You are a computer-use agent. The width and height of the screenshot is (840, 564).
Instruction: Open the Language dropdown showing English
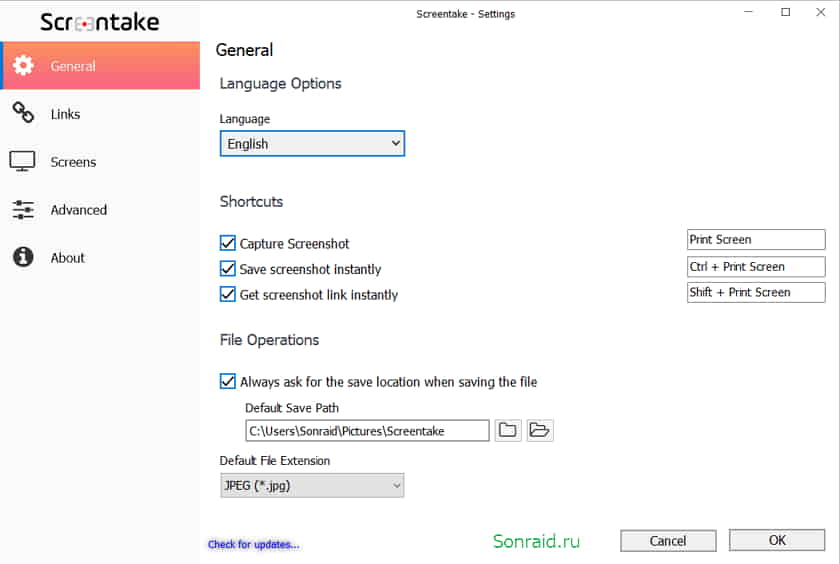point(312,144)
